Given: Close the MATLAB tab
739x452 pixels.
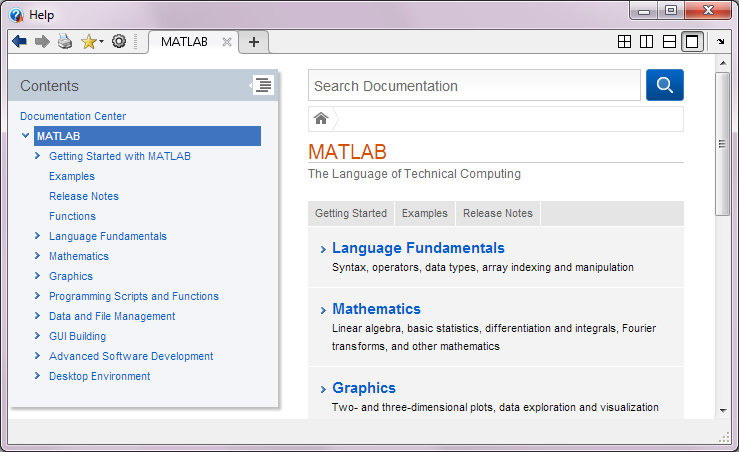Looking at the screenshot, I should 227,42.
